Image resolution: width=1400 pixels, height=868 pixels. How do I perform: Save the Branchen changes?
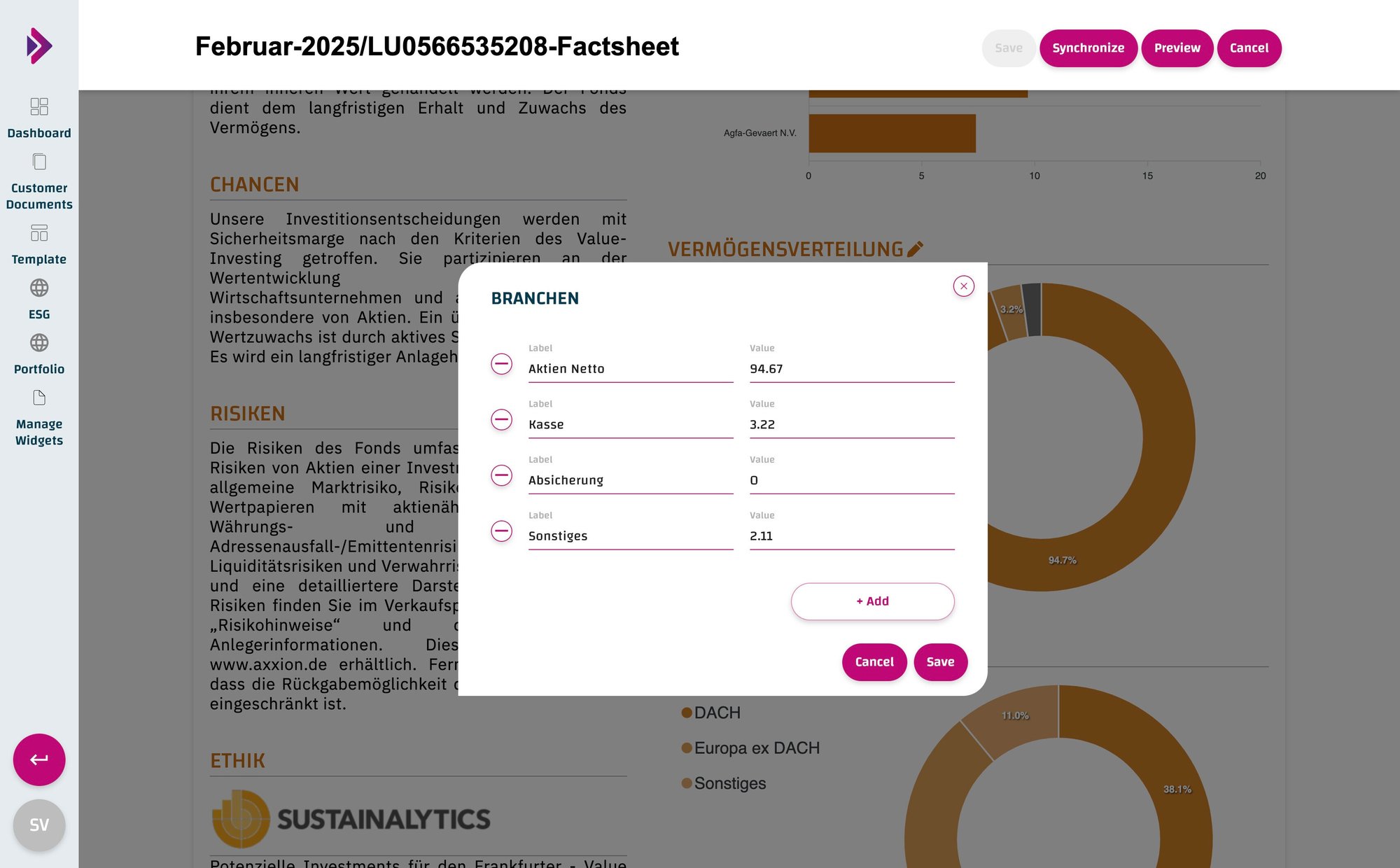click(x=940, y=661)
